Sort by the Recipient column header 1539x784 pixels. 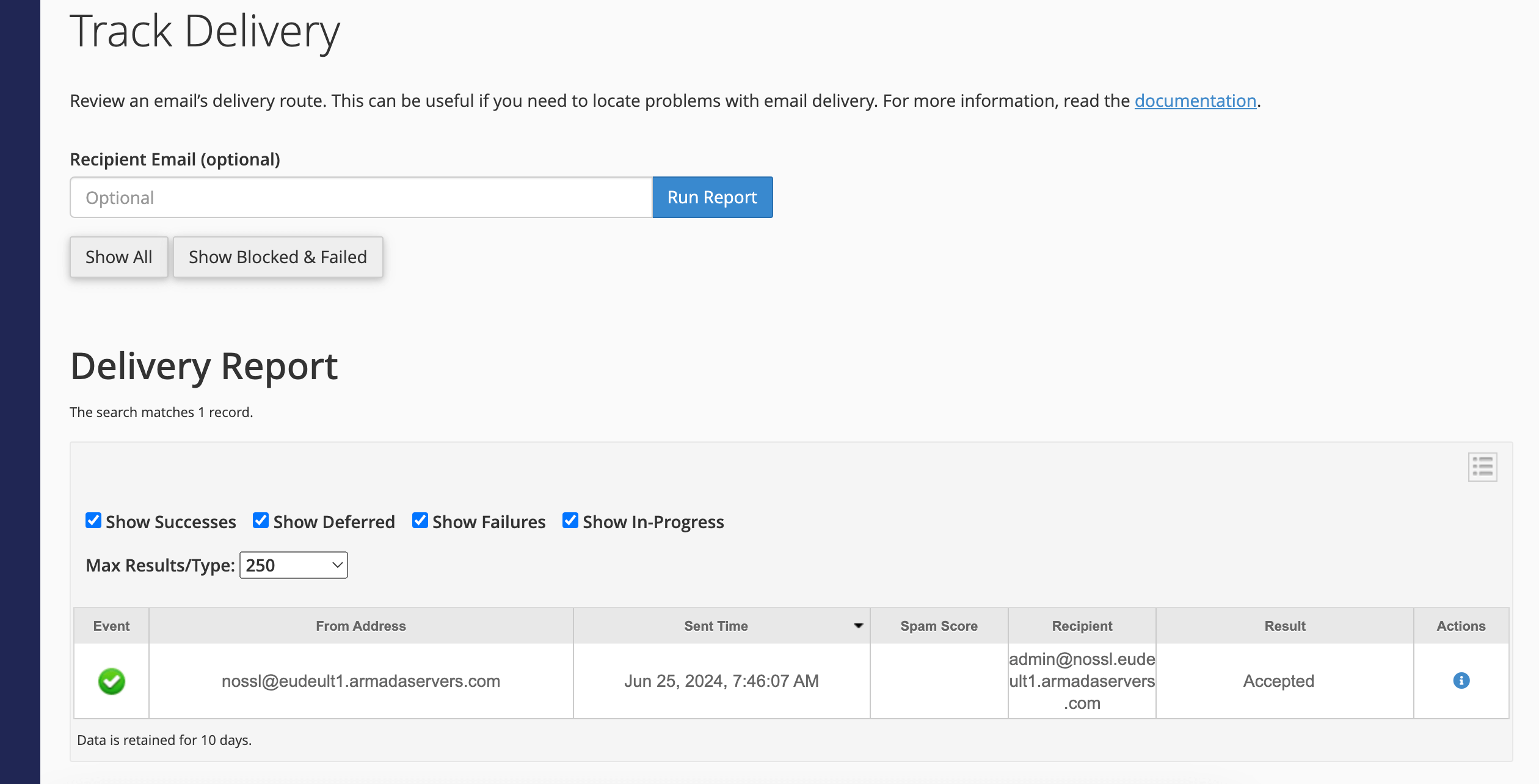(1082, 626)
